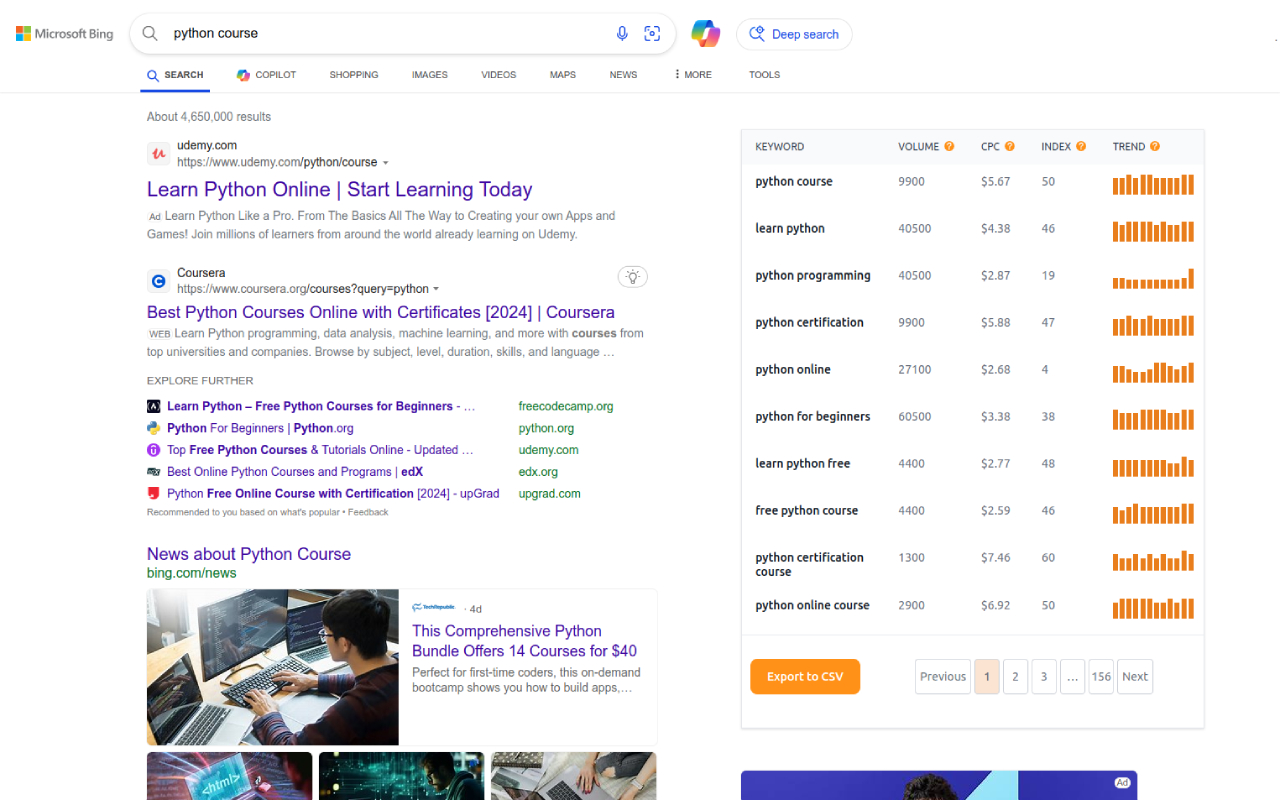
Task: Click the TechRepublic source logo
Action: pyautogui.click(x=433, y=607)
